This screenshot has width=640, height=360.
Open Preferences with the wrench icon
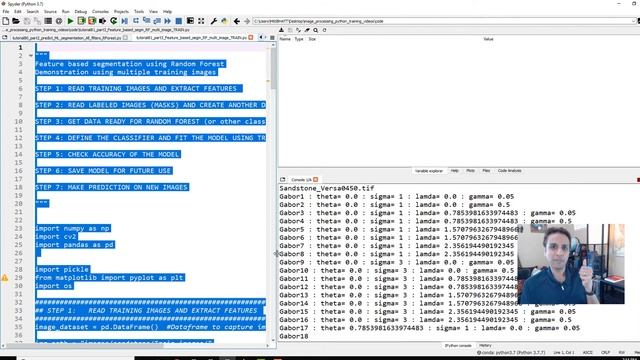(x=213, y=21)
